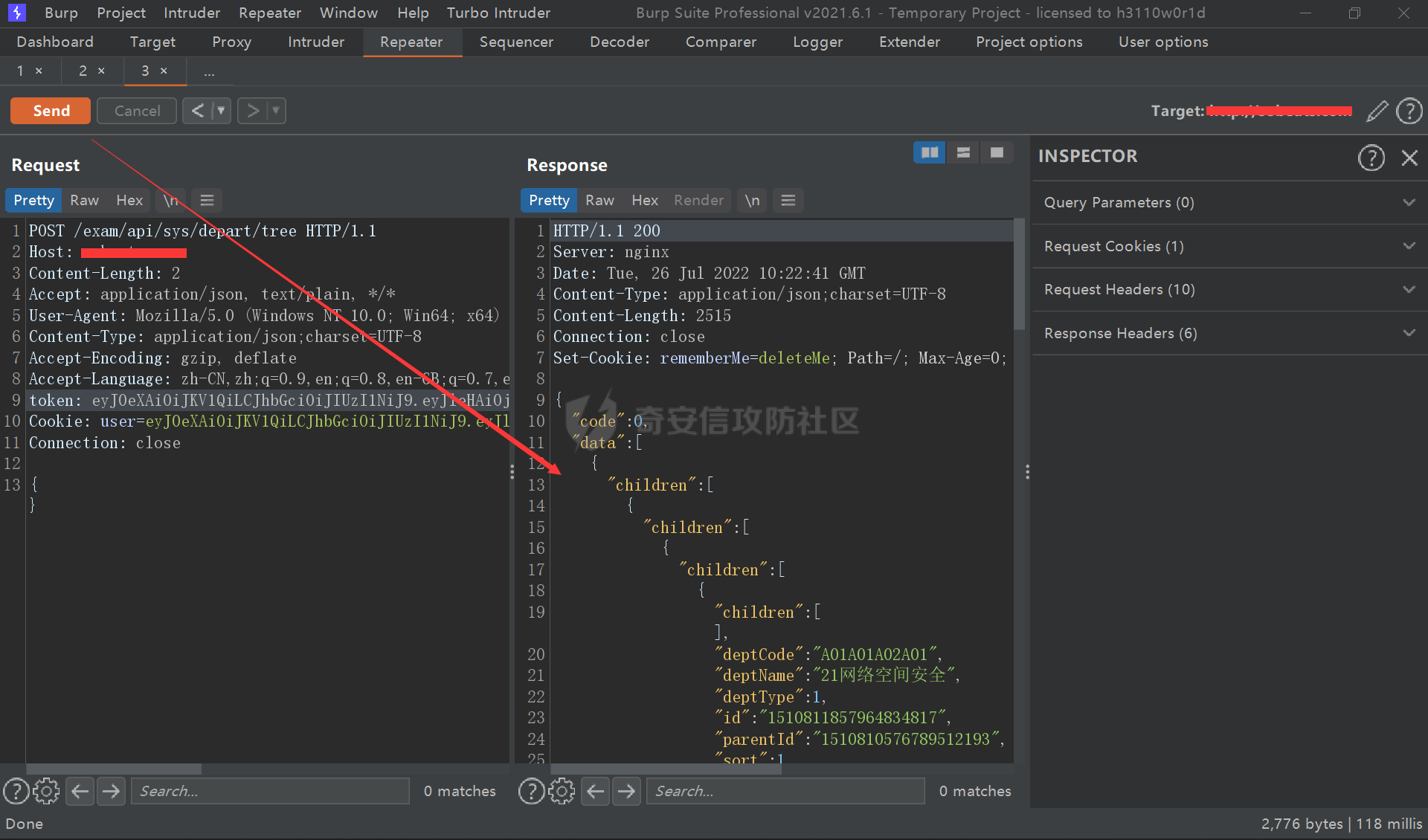
Task: Select top-bottom split layout icon
Action: [963, 152]
